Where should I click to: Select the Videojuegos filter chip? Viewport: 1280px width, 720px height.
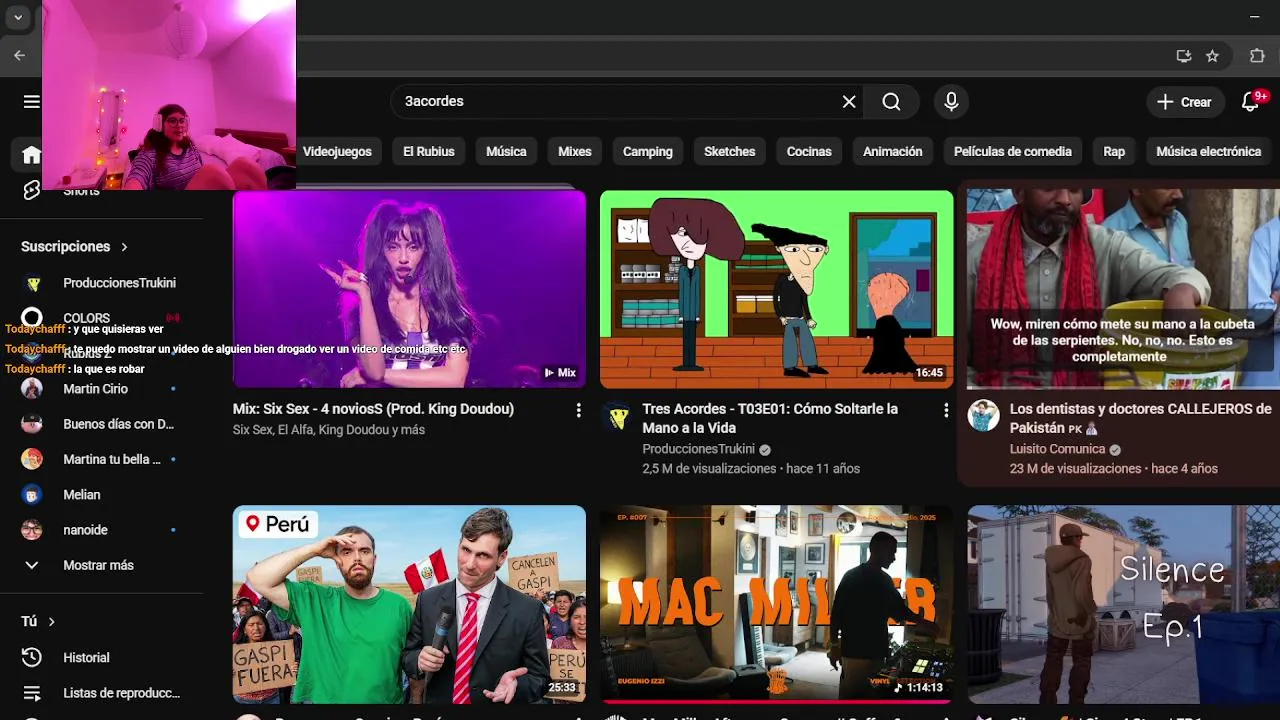pyautogui.click(x=337, y=151)
